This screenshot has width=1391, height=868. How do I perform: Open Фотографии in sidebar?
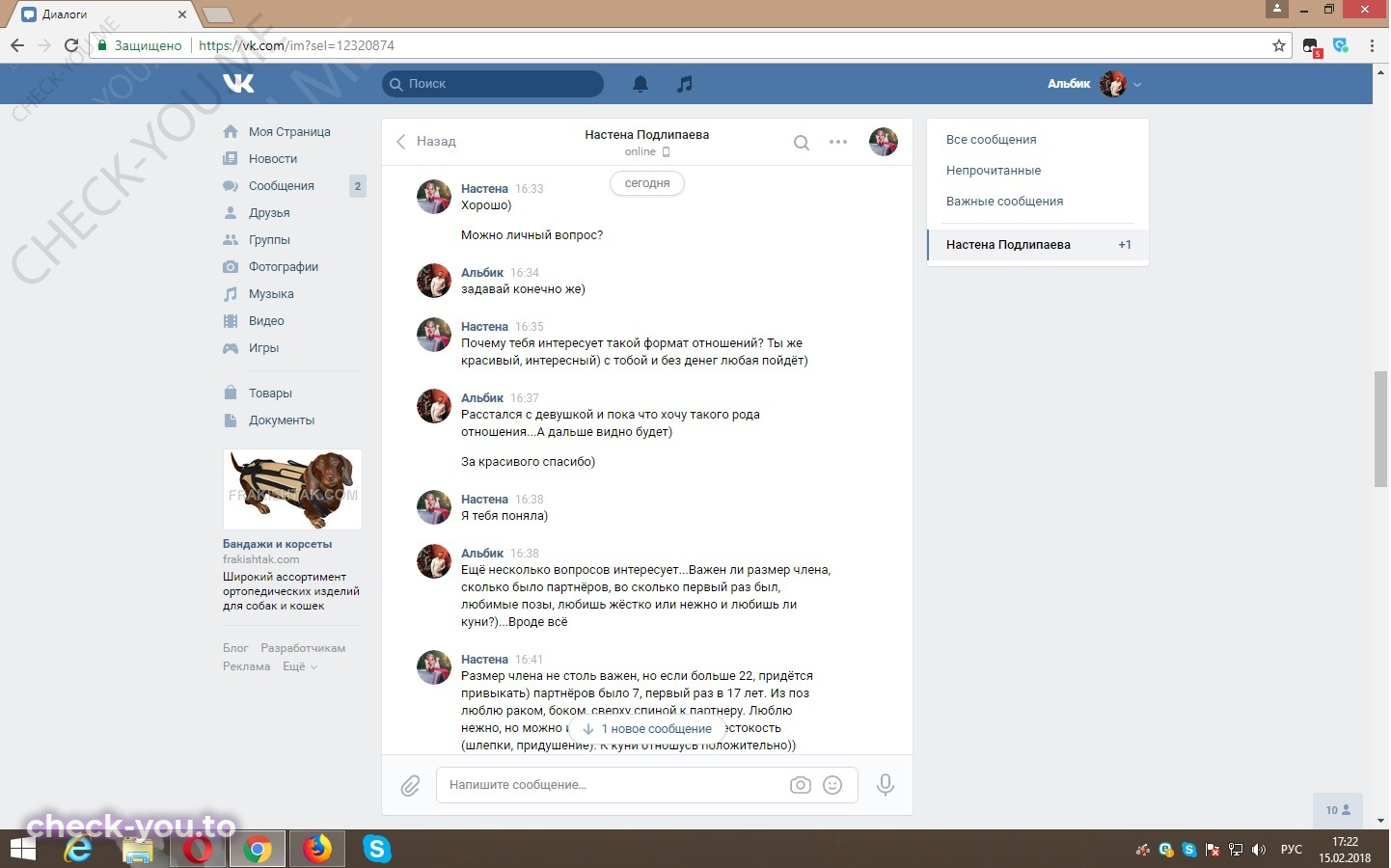[x=284, y=267]
